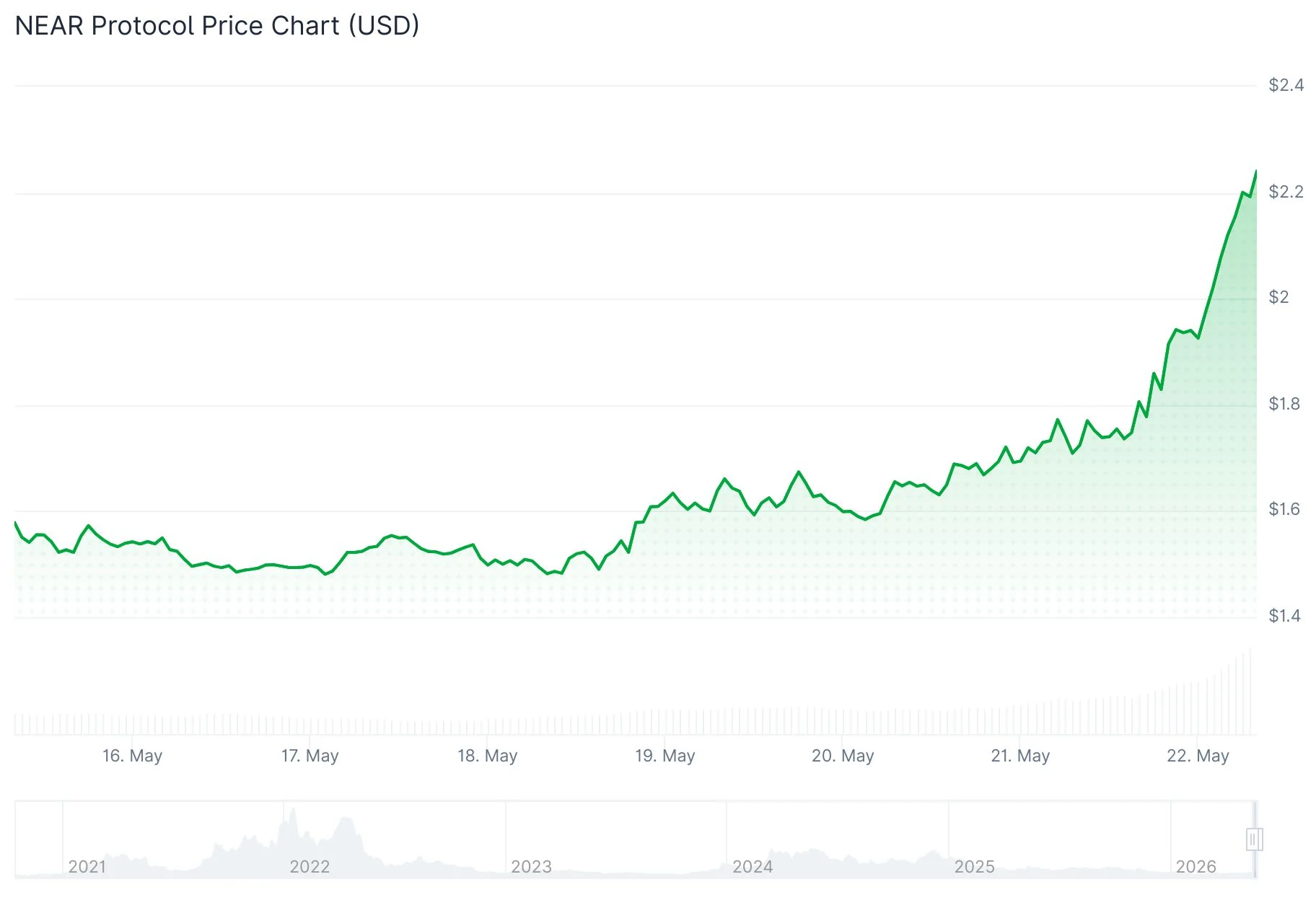The height and width of the screenshot is (900, 1316).
Task: Click the 18. May date axis label
Action: (x=487, y=756)
